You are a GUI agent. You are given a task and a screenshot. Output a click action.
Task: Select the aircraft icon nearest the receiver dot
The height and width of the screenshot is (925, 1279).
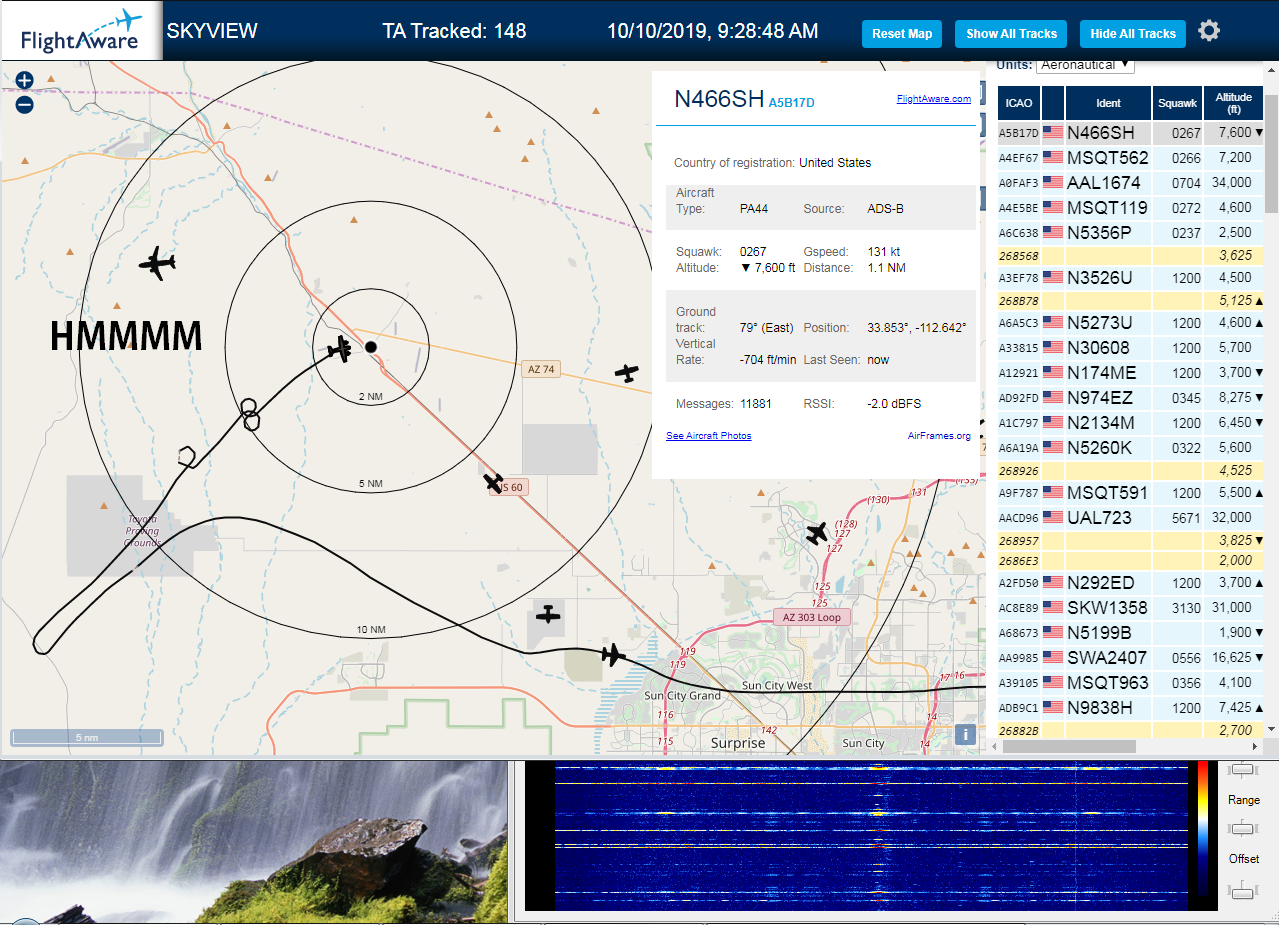tap(341, 349)
